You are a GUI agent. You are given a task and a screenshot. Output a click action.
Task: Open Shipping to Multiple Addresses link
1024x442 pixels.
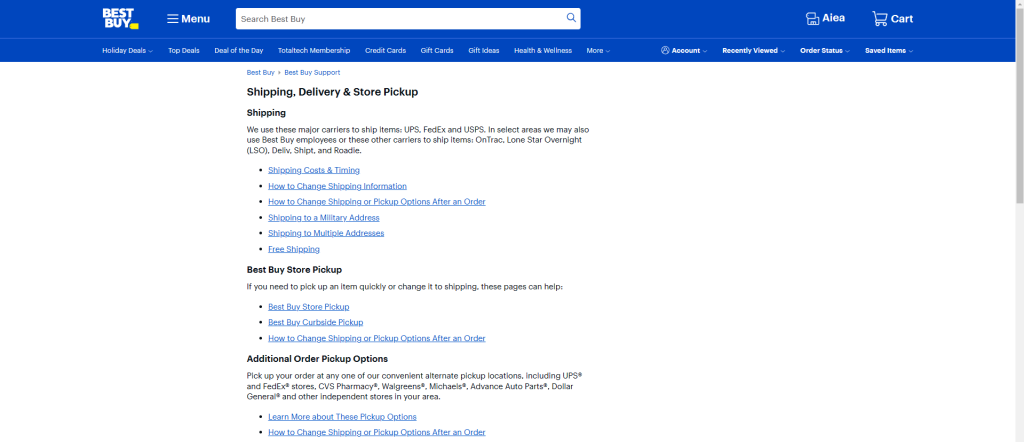326,233
